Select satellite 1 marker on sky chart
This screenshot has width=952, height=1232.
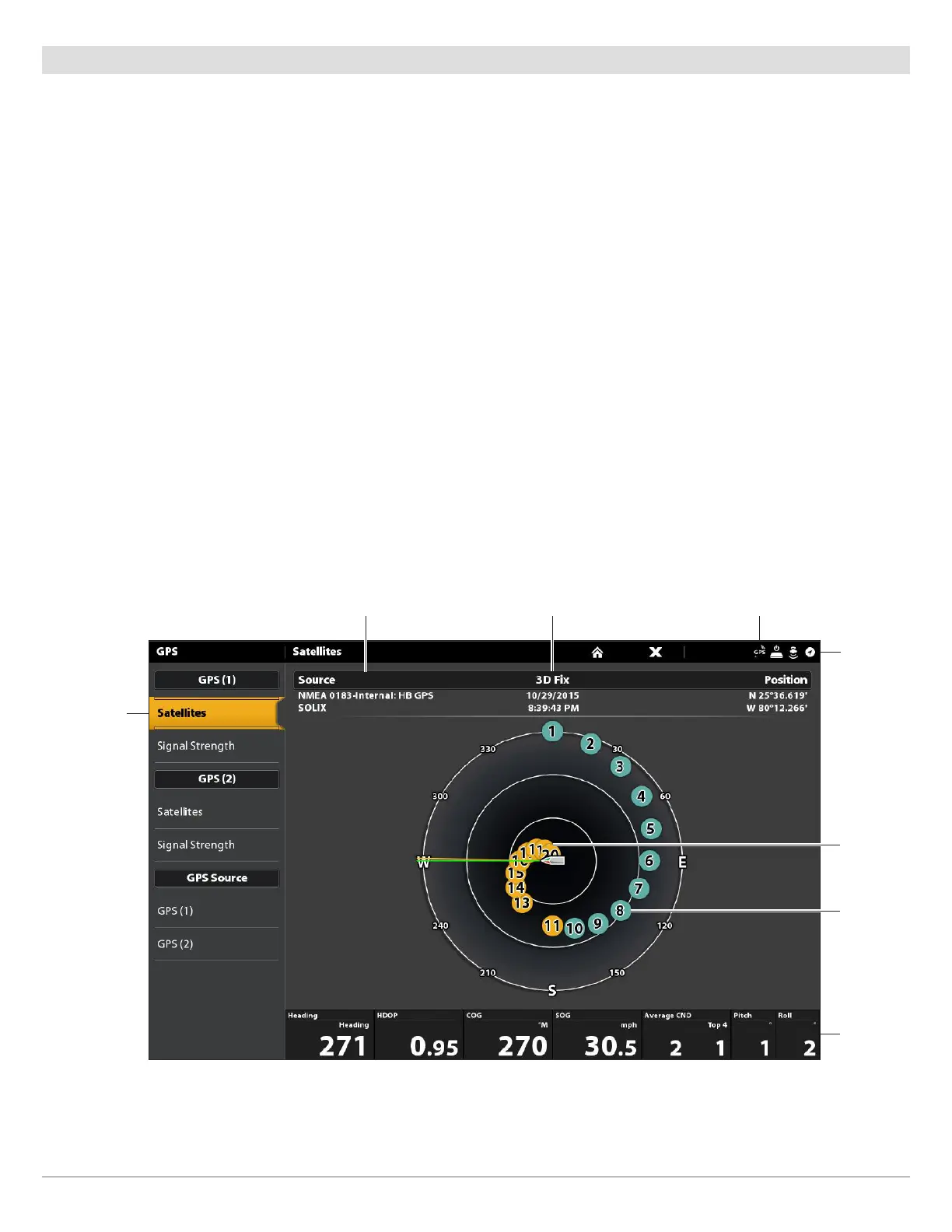[552, 731]
